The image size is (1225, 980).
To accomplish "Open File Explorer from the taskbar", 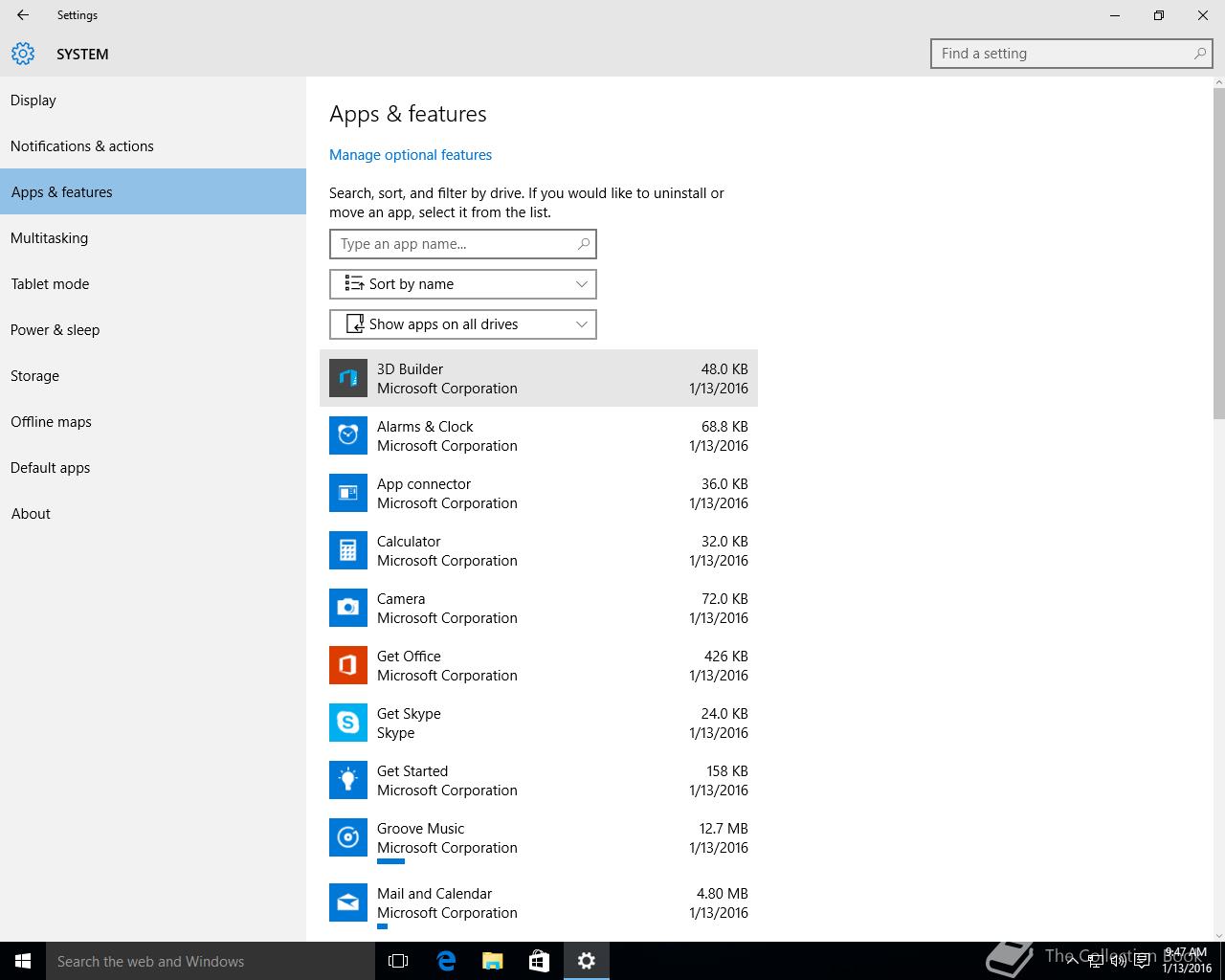I will tap(492, 961).
